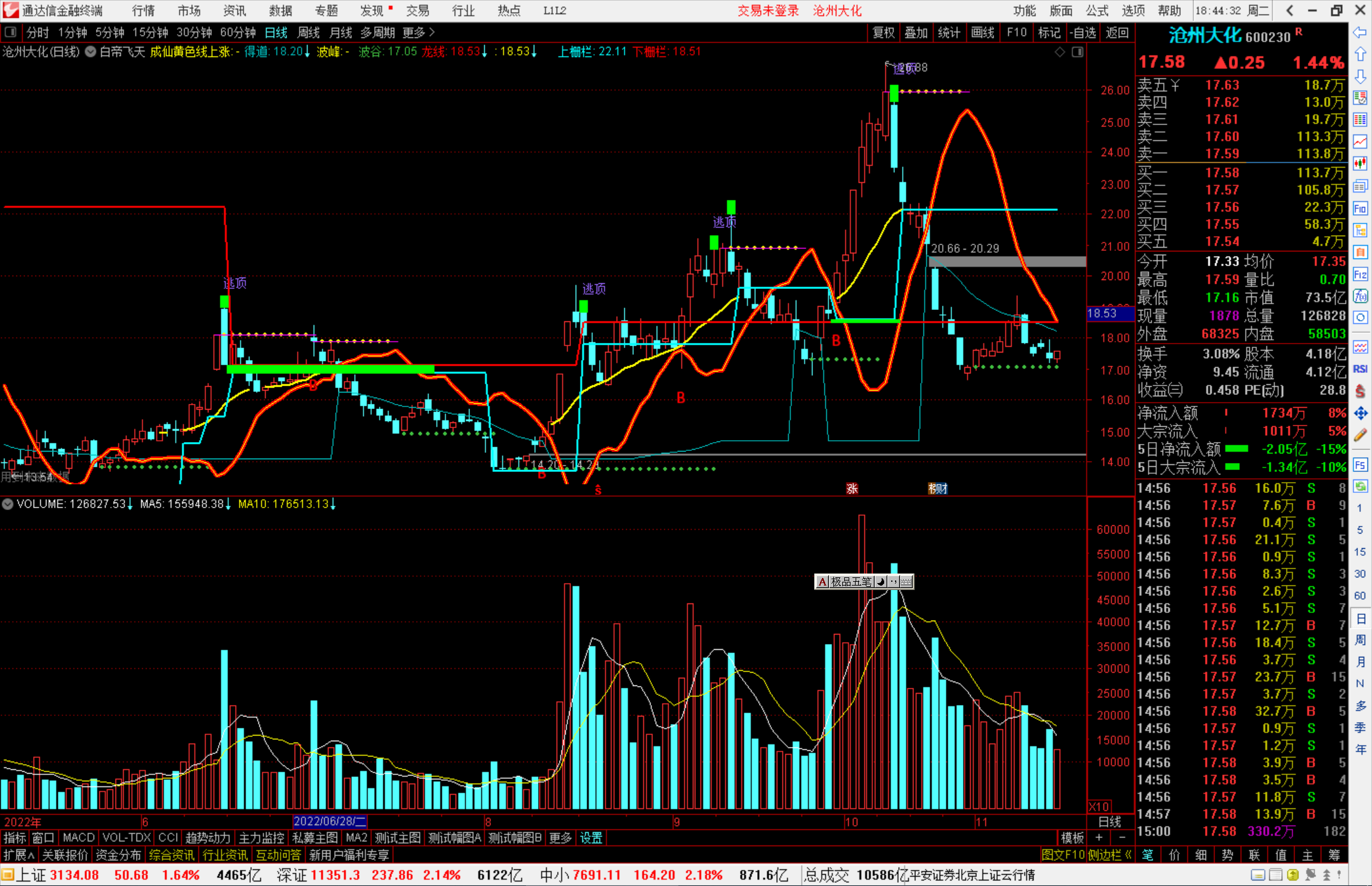The image size is (1372, 886).
Task: Click the back arrow icon in right sidebar
Action: tap(1360, 32)
